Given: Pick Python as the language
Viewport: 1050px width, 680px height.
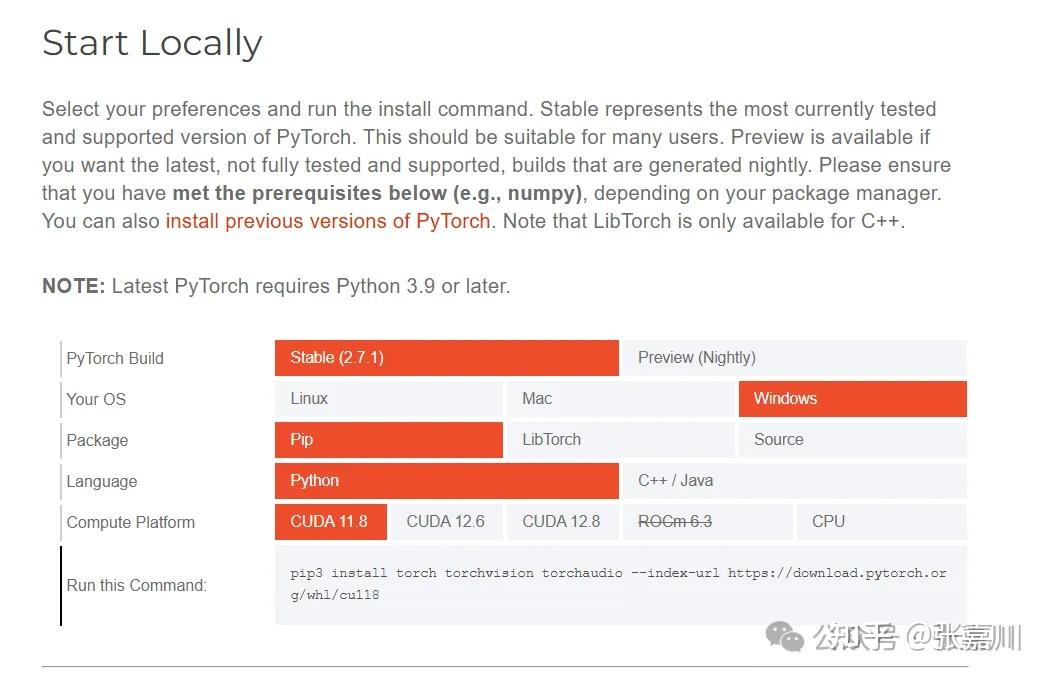Looking at the screenshot, I should pos(446,480).
